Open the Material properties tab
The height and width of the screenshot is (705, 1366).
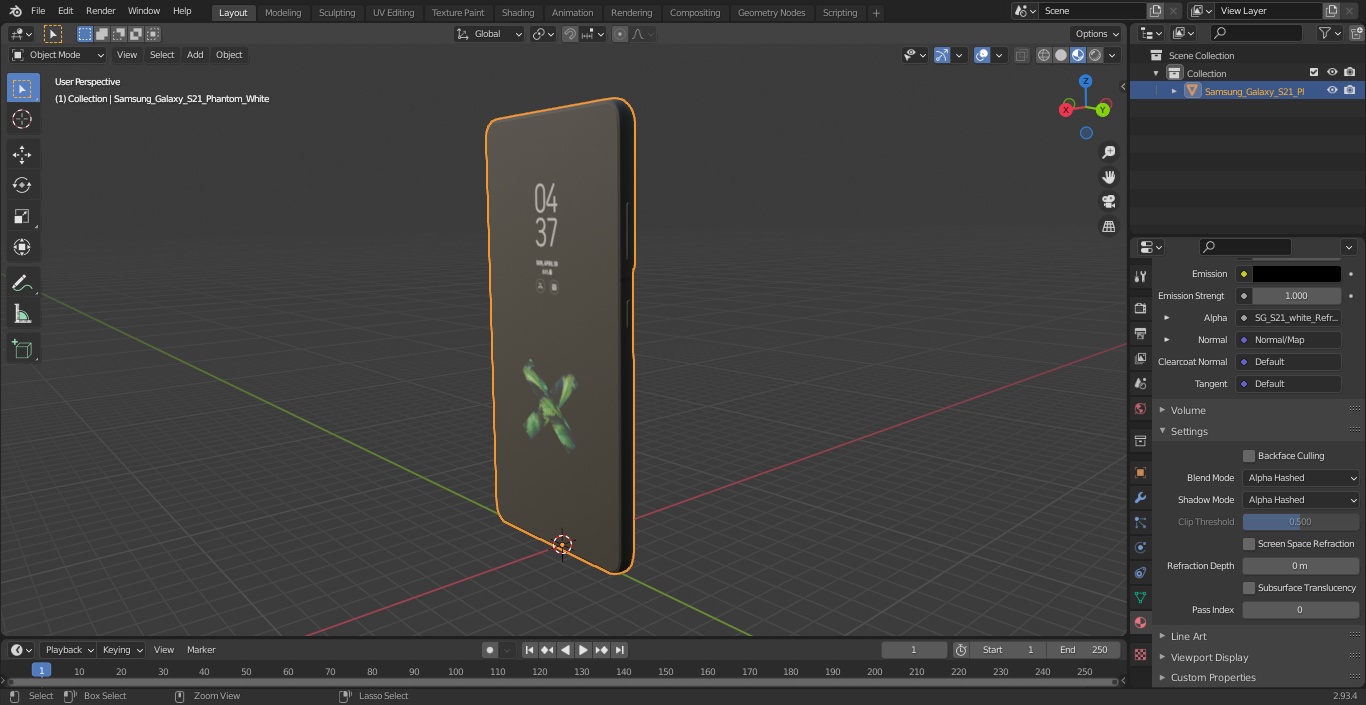(x=1140, y=622)
